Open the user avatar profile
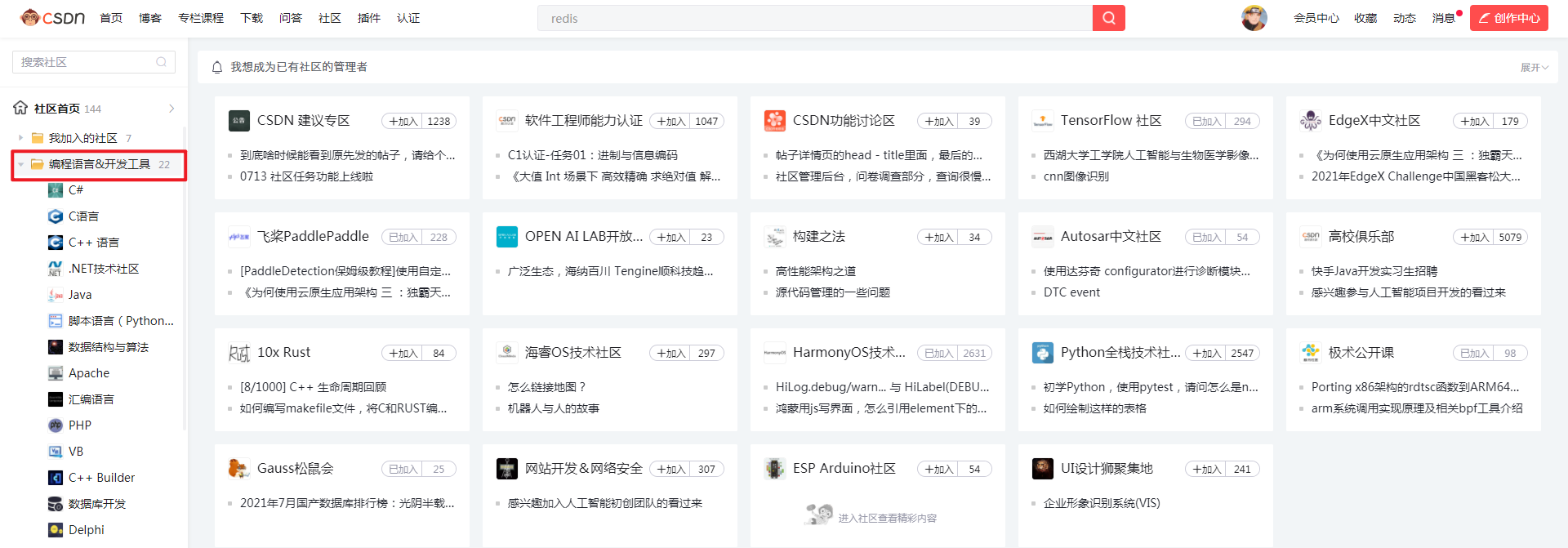This screenshot has width=1568, height=548. coord(1254,18)
